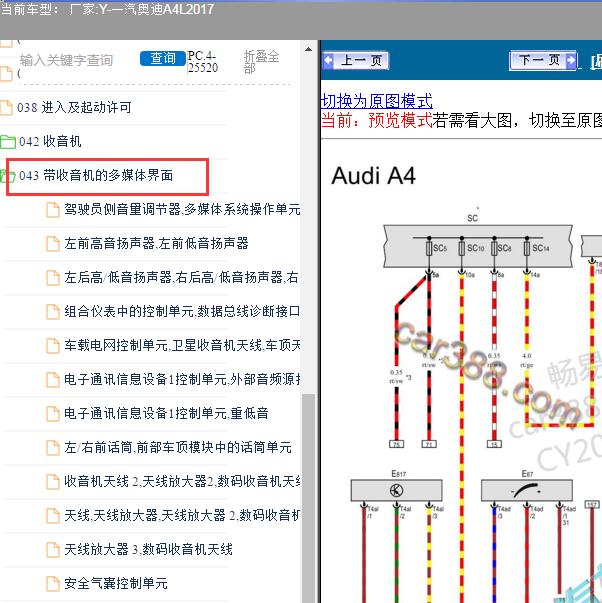Click the E817 component in wiring diagram

397,490
